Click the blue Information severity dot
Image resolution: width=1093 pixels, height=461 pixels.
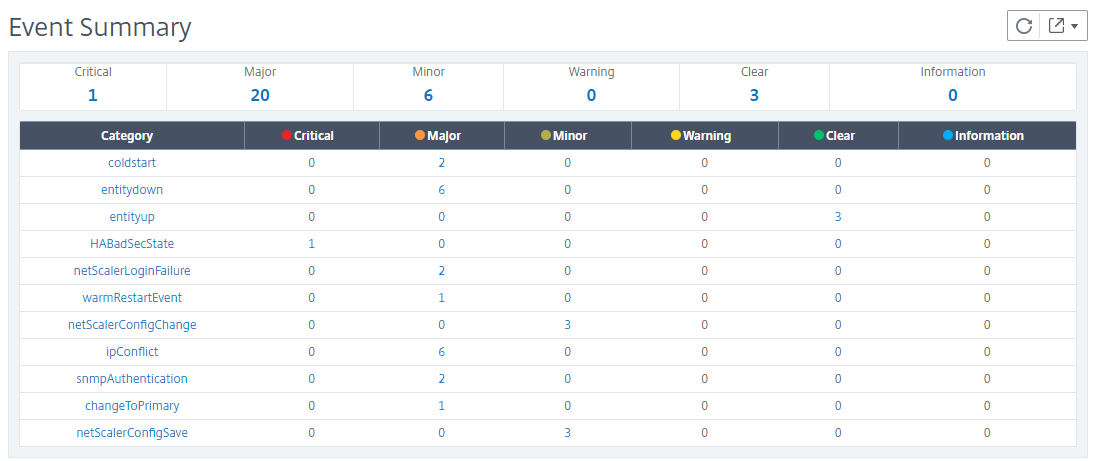click(x=947, y=135)
